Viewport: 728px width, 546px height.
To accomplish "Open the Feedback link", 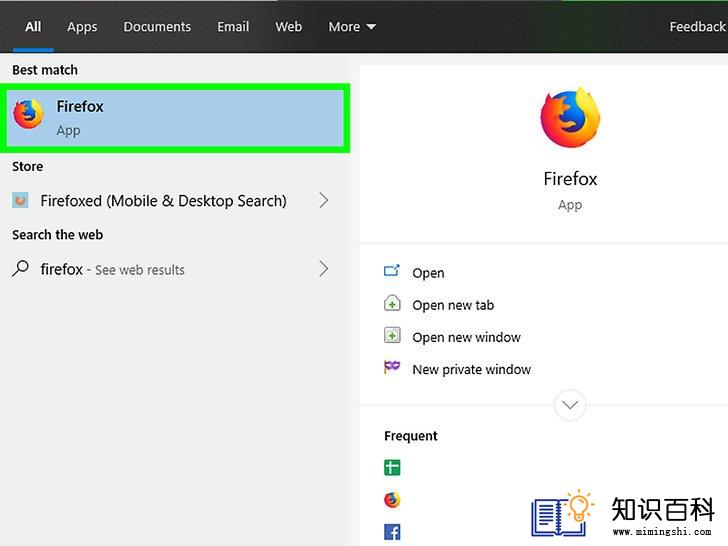I will pos(697,27).
